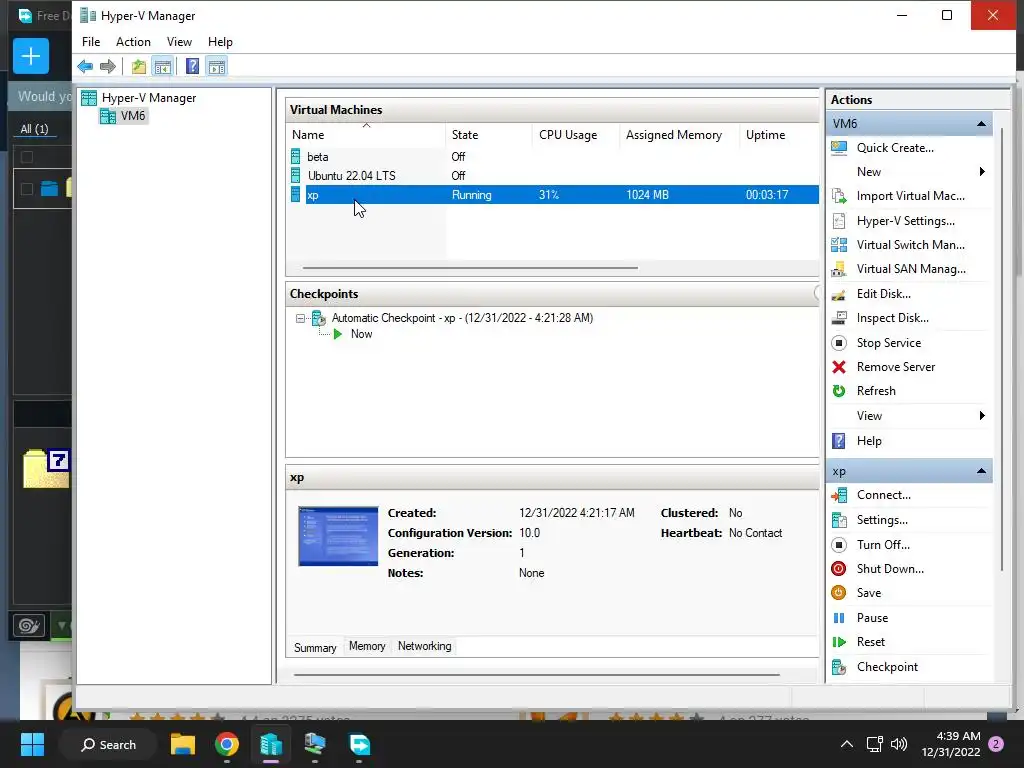Pause the xp virtual machine
This screenshot has width=1024, height=768.
pos(872,618)
